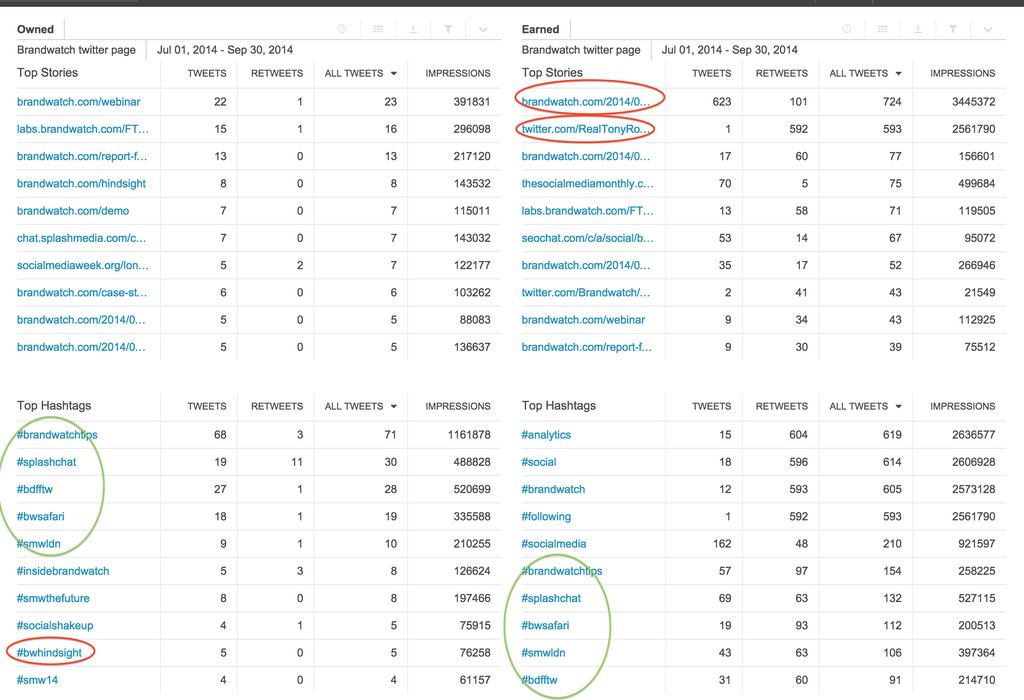The height and width of the screenshot is (700, 1024).
Task: Click the date range Jul 01 - Sep 30 field
Action: point(226,49)
